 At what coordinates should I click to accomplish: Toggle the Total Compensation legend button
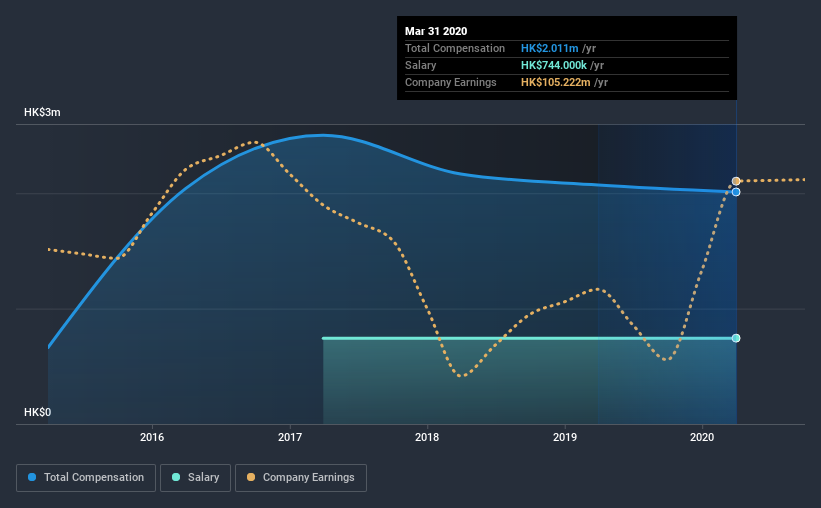click(86, 478)
